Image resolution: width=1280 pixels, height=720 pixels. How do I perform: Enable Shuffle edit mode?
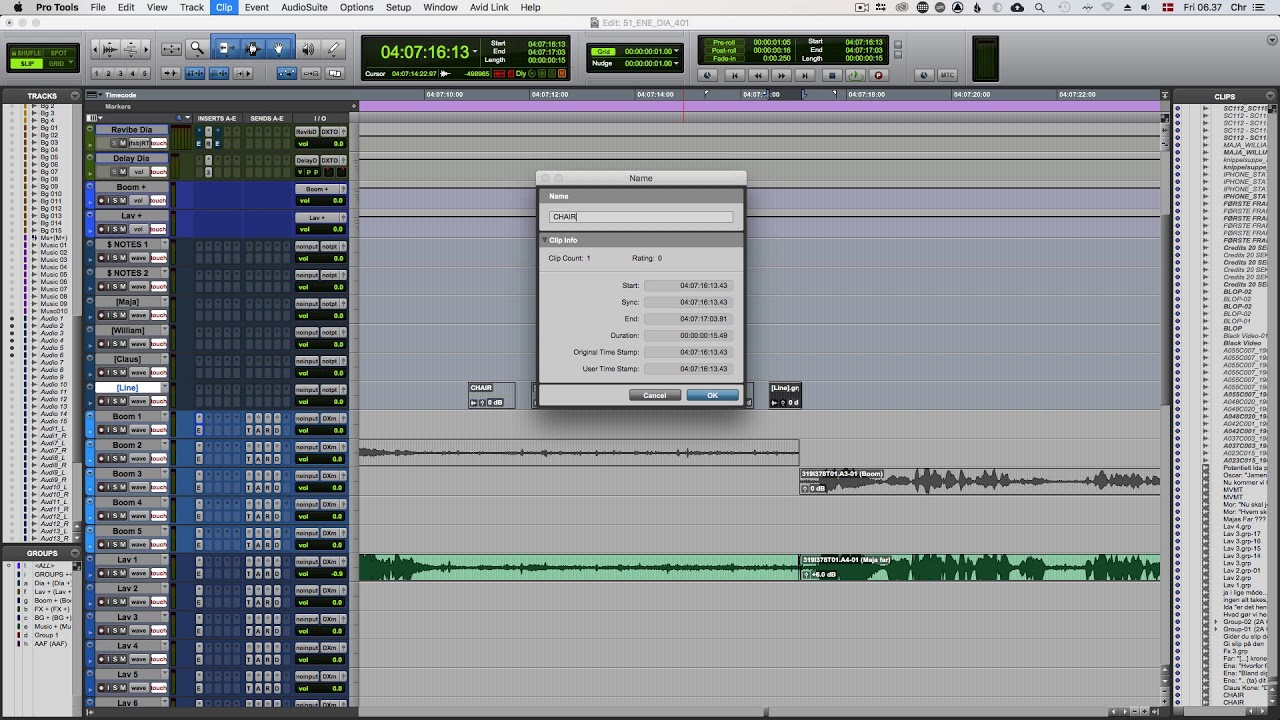point(29,53)
